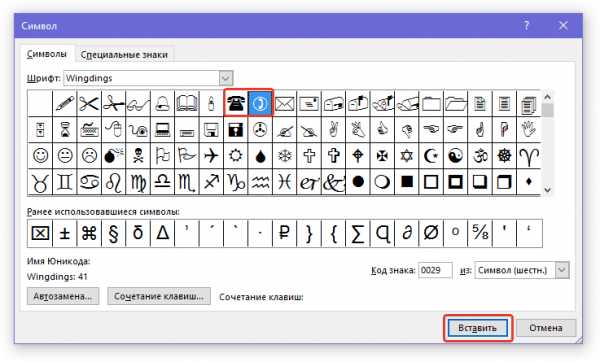The height and width of the screenshot is (362, 600).
Task: Select the hourglass symbol
Action: (x=65, y=130)
